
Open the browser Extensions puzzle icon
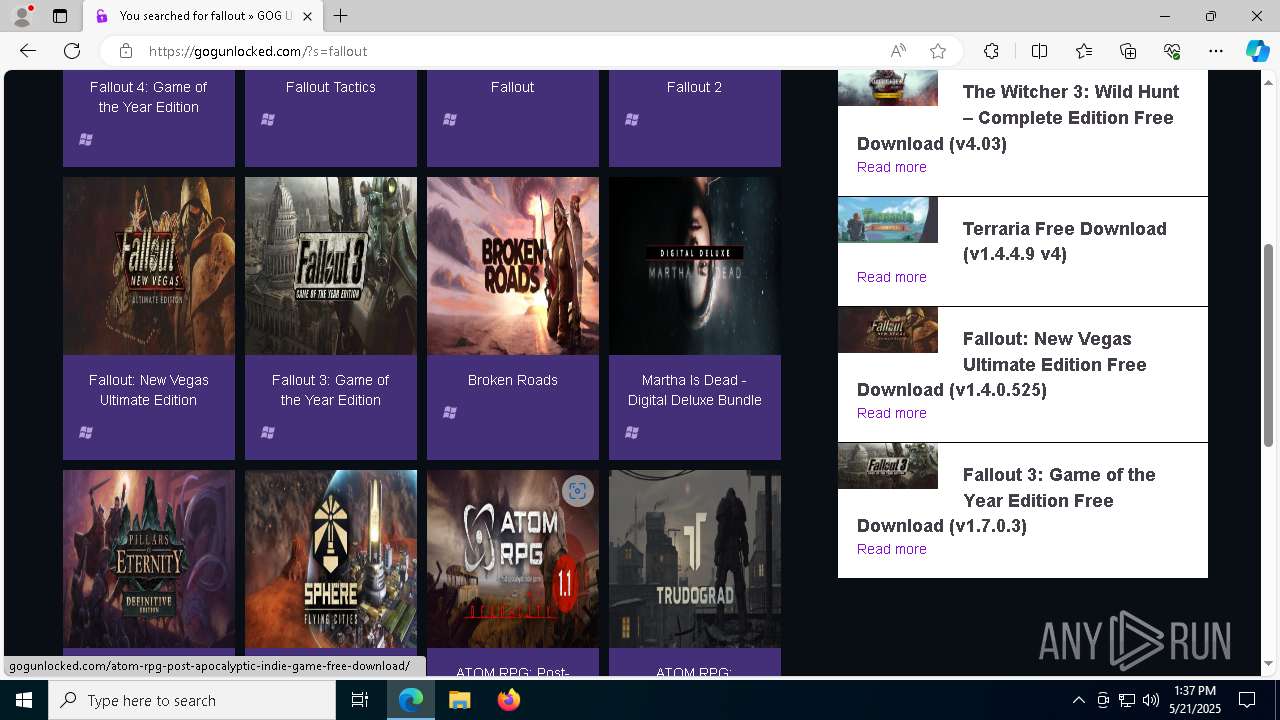pyautogui.click(x=991, y=51)
